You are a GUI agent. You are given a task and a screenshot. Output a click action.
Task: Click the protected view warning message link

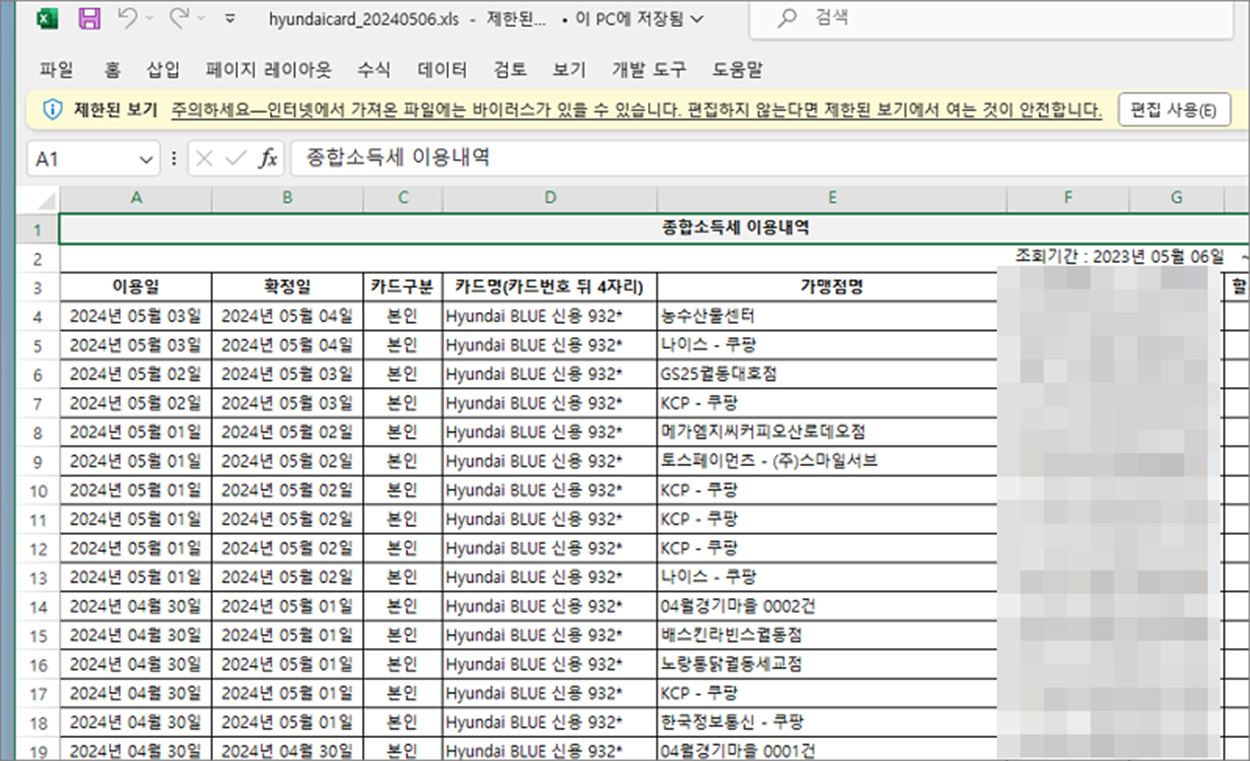tap(637, 110)
